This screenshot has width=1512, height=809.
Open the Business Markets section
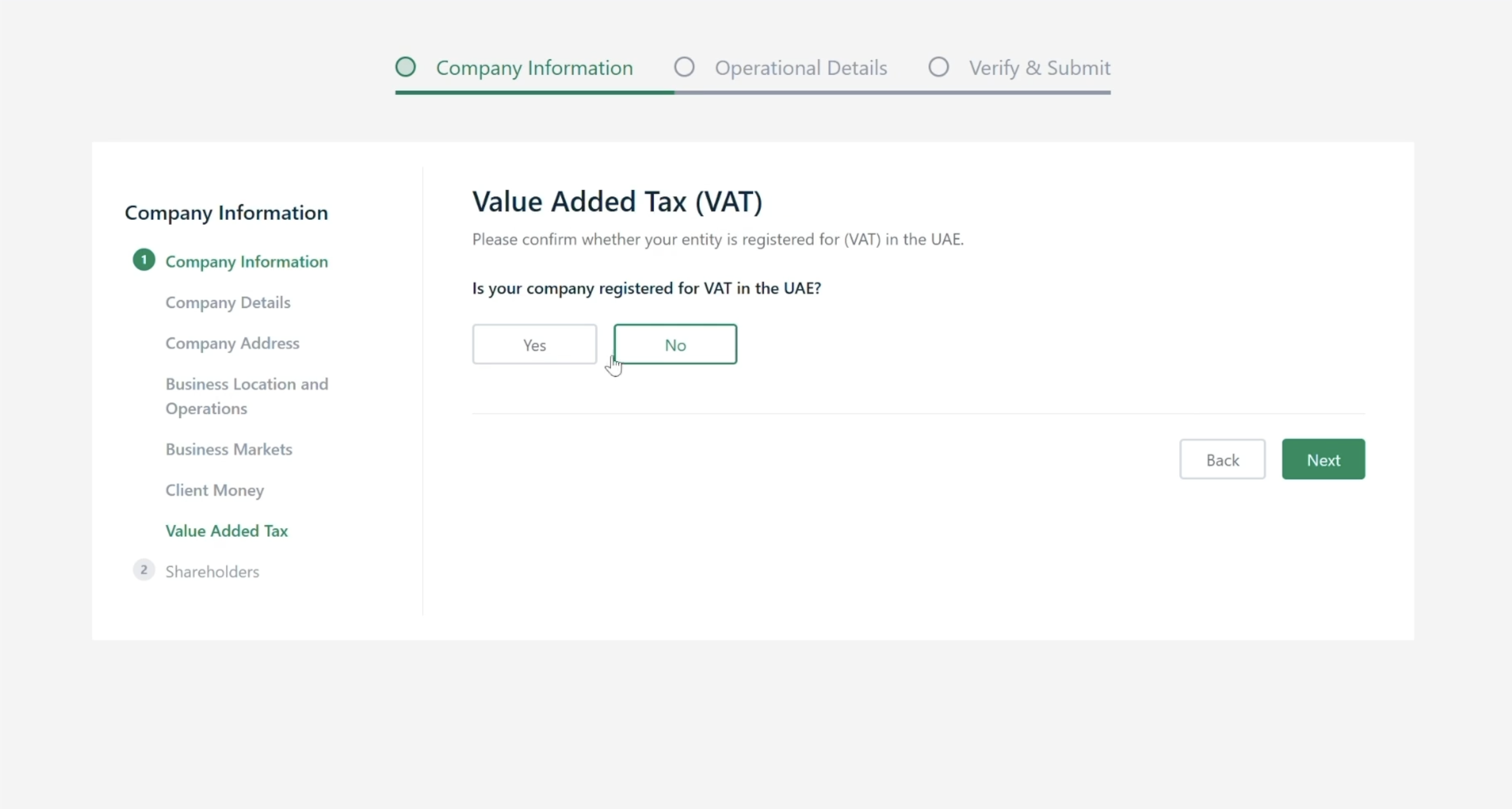tap(229, 449)
